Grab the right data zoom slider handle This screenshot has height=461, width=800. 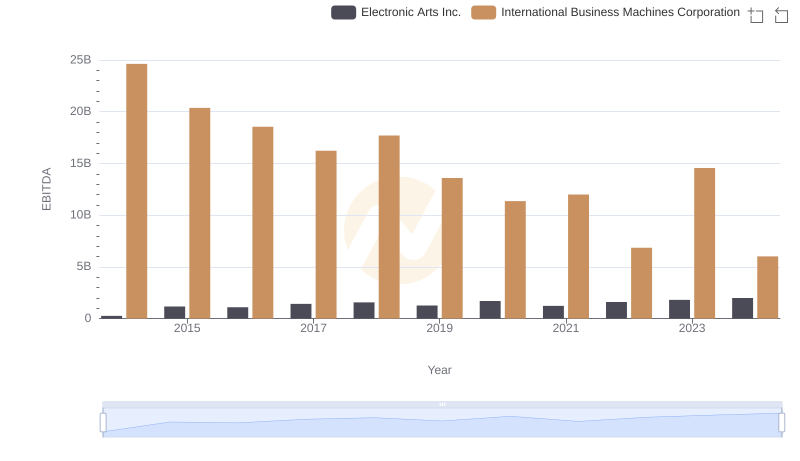point(782,422)
